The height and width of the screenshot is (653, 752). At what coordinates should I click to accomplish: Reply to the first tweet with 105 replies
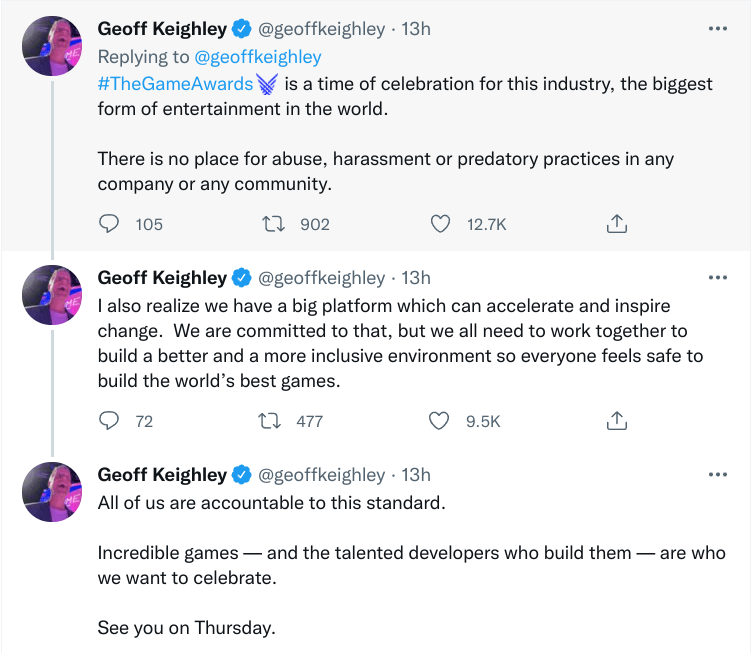click(x=110, y=224)
